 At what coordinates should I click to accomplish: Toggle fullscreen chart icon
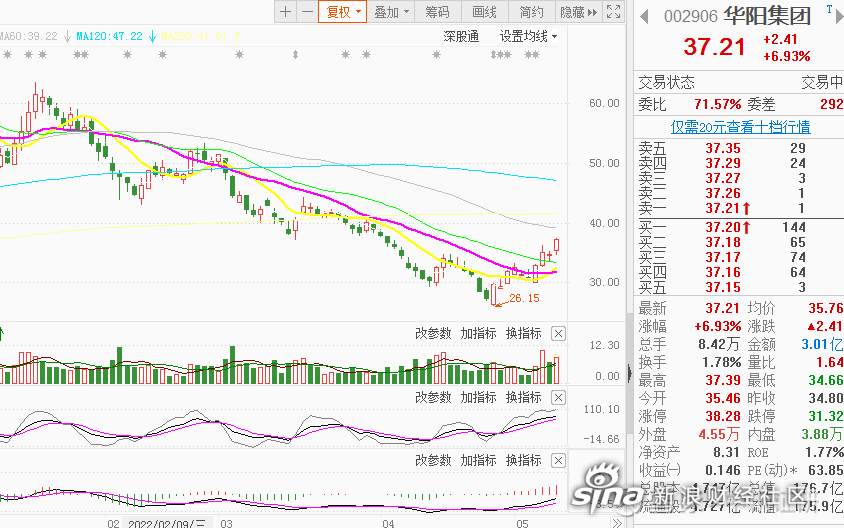tap(614, 12)
